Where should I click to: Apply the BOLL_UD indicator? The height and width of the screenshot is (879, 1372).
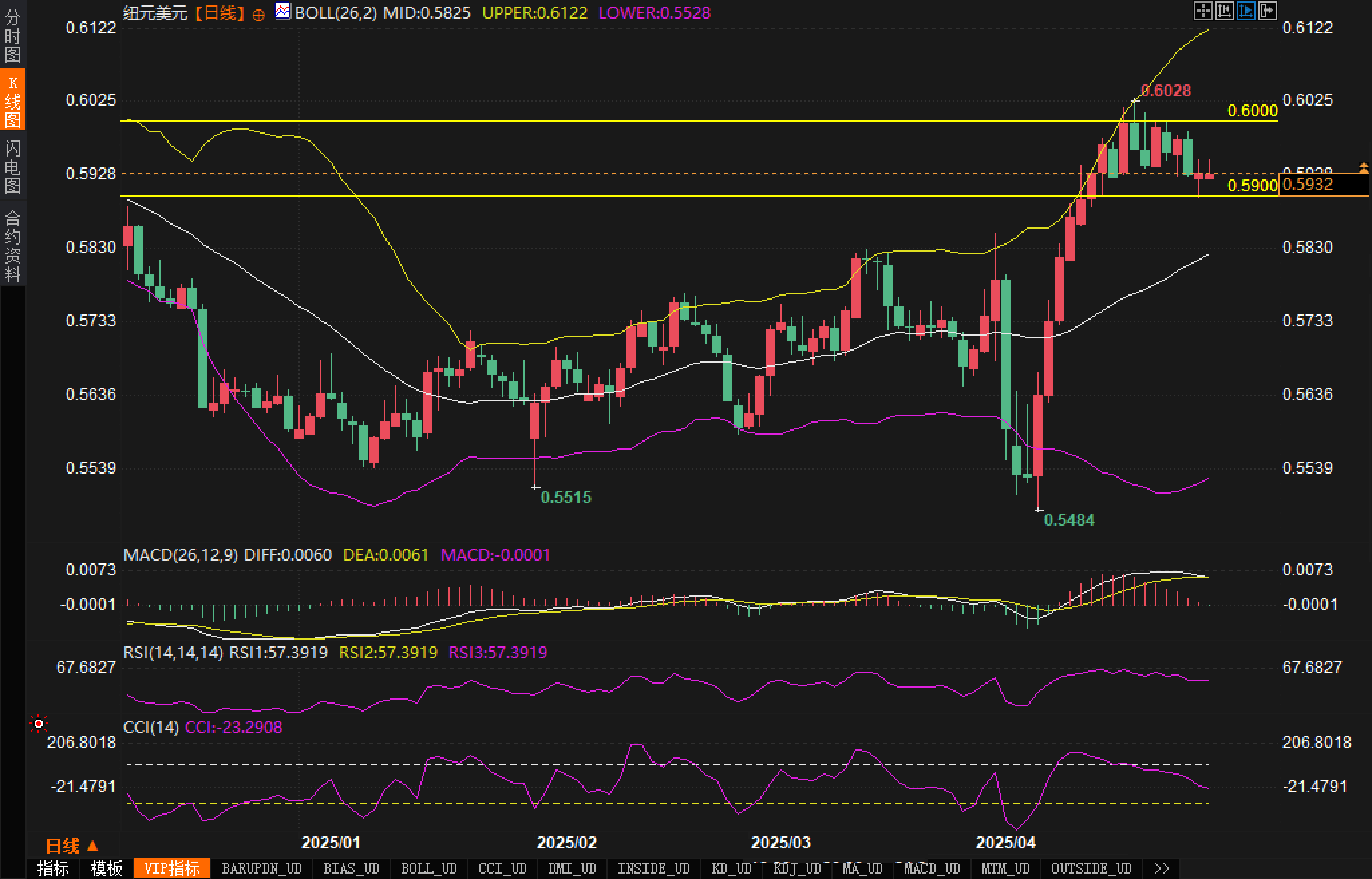(x=428, y=868)
